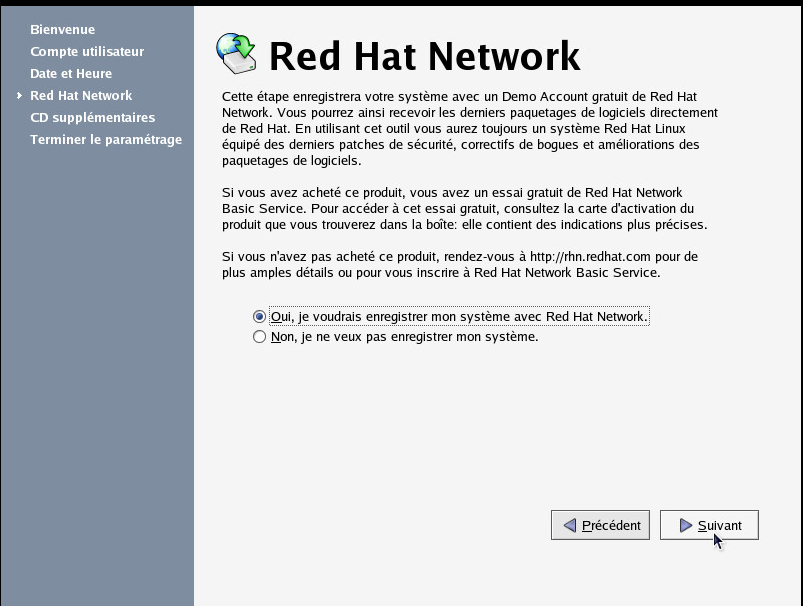Select Date et Heure sidebar step
The image size is (803, 606).
(x=71, y=74)
